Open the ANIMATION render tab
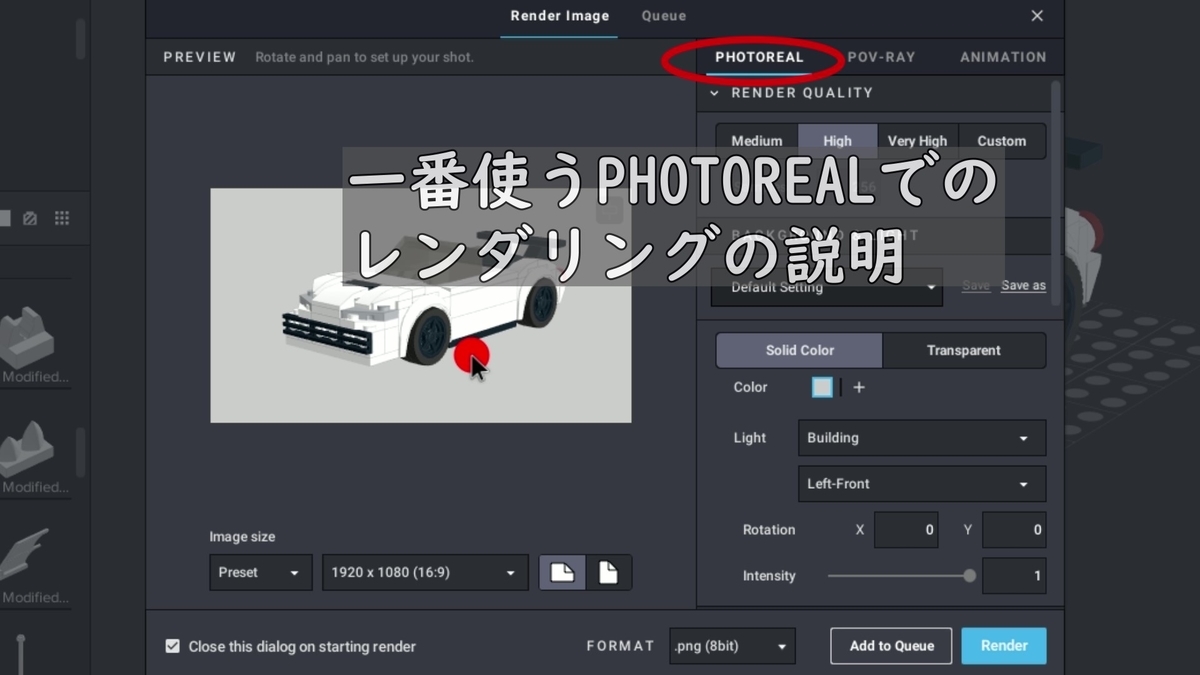 click(1003, 57)
